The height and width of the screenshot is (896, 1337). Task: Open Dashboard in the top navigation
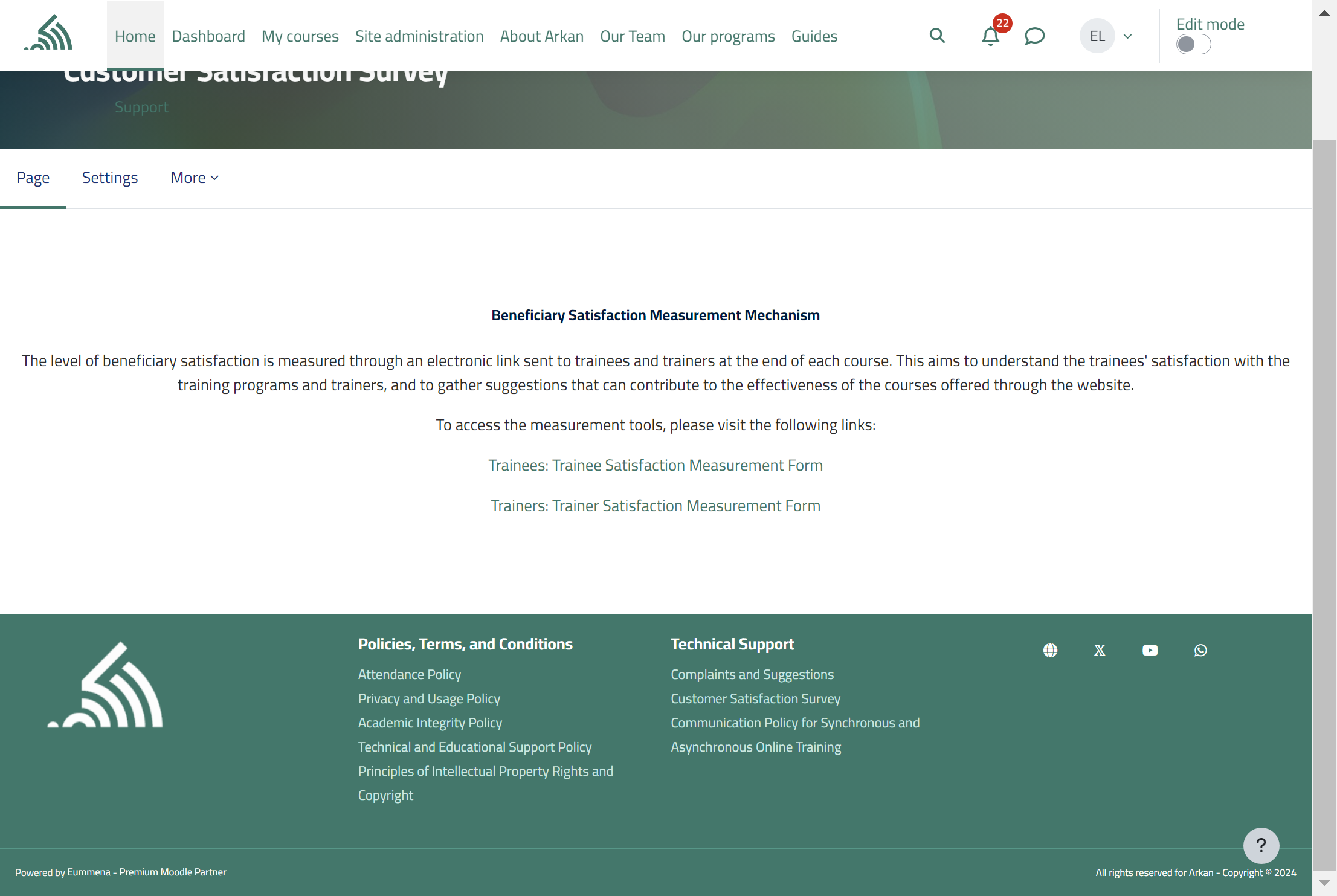click(208, 36)
